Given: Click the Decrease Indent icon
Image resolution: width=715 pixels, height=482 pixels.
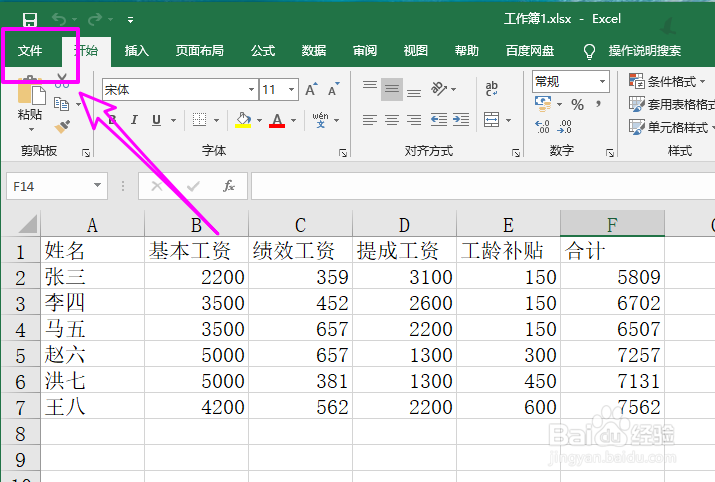Looking at the screenshot, I should point(439,120).
